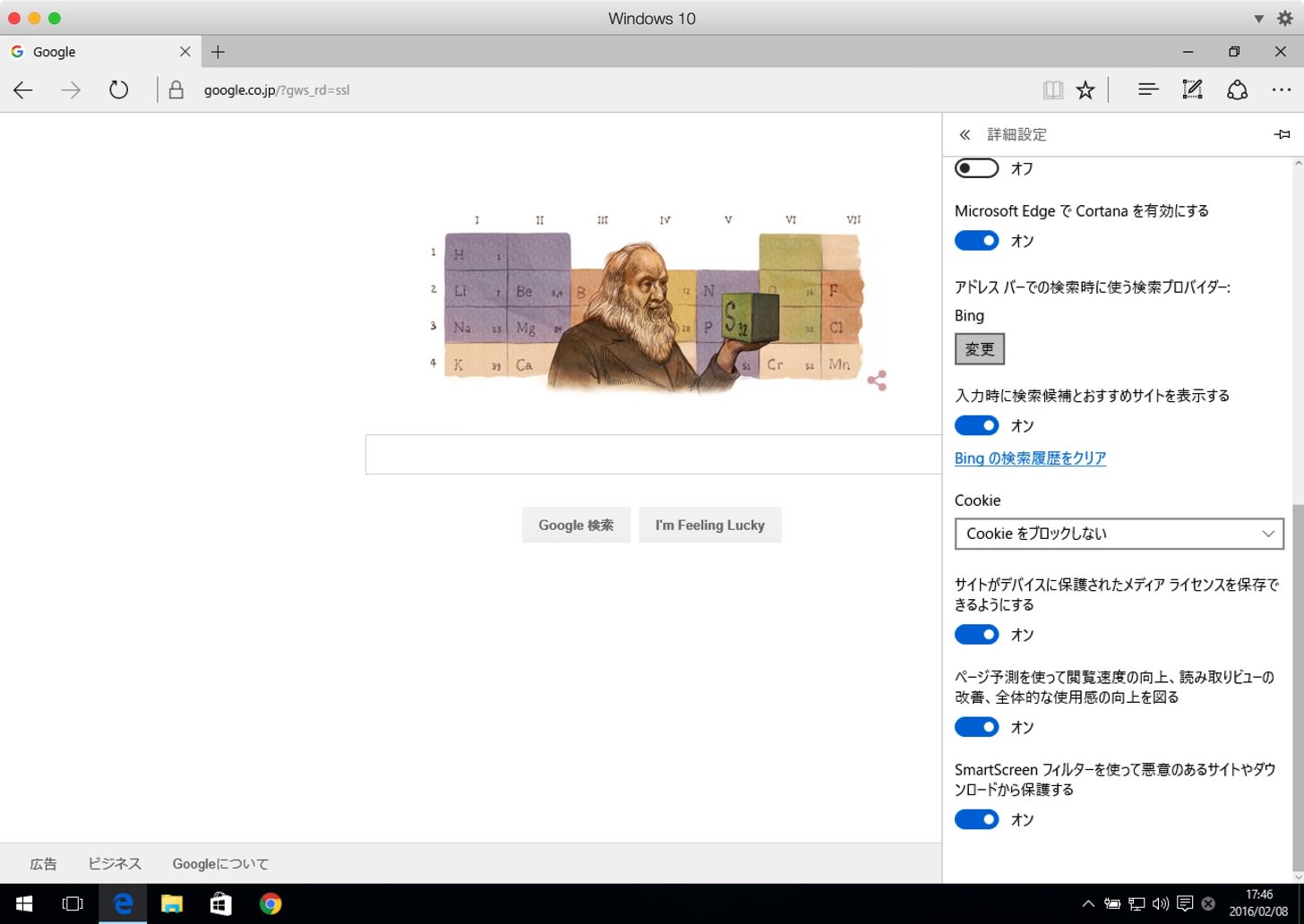1304x924 pixels.
Task: Toggle SmartScreen フィルター switch
Action: coord(976,819)
